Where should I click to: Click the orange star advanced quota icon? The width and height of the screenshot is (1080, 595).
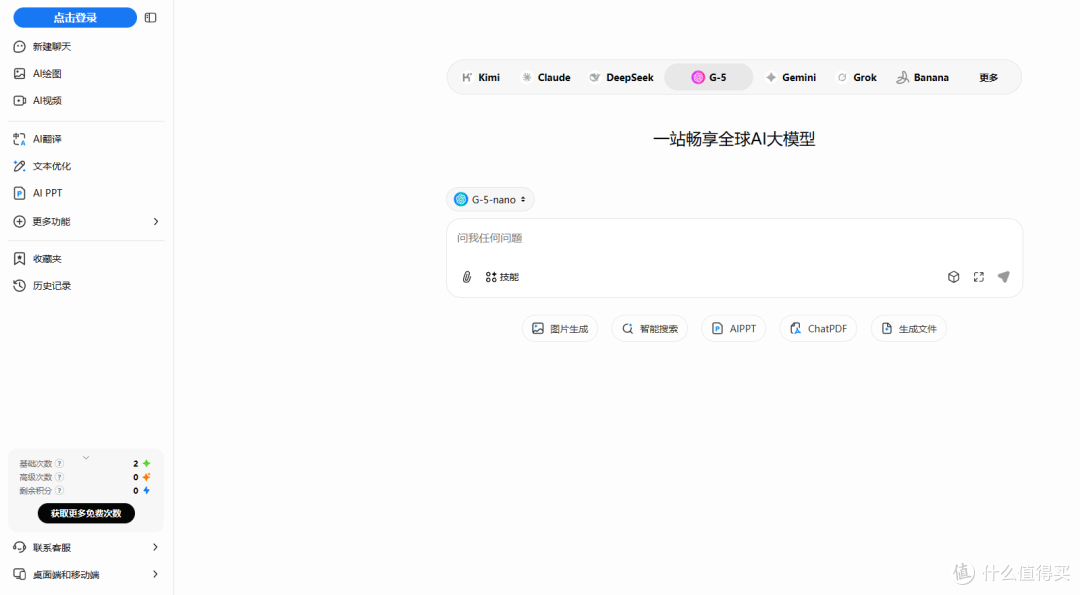(x=146, y=477)
